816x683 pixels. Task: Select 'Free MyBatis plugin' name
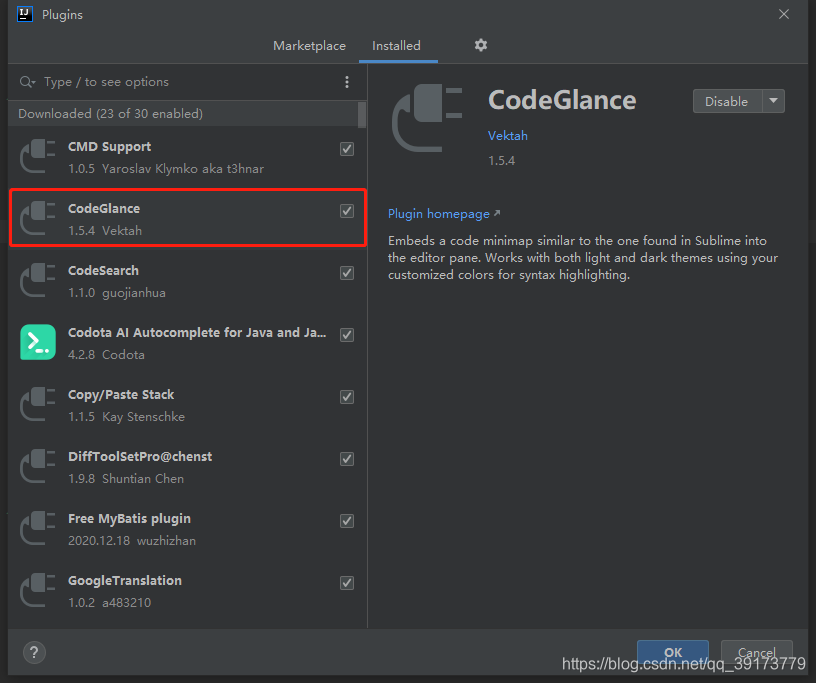130,518
